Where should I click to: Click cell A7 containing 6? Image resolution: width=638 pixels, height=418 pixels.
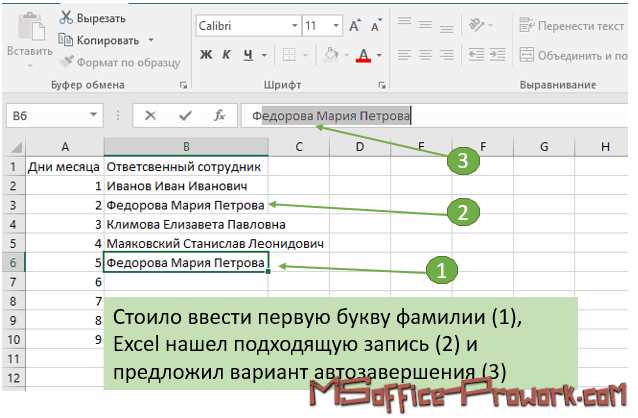click(x=65, y=282)
